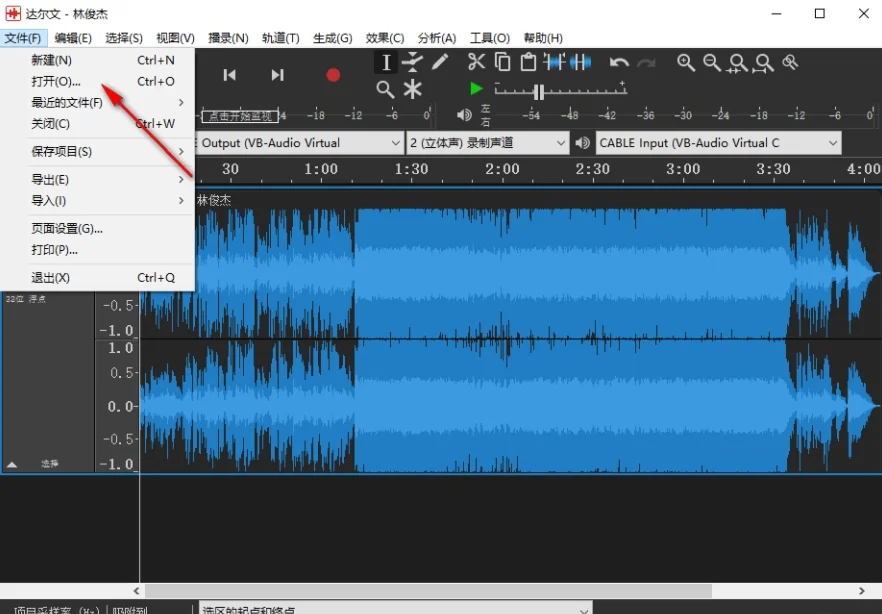Select the I-beam Selection tool
Image resolution: width=882 pixels, height=614 pixels.
[x=386, y=62]
